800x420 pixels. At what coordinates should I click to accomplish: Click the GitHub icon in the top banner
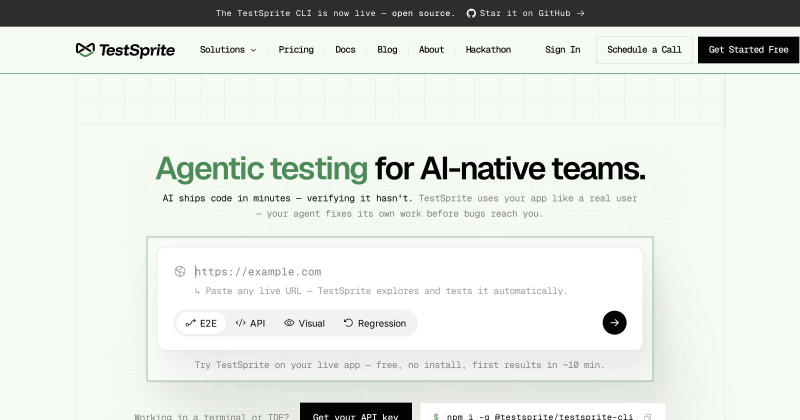pos(471,13)
